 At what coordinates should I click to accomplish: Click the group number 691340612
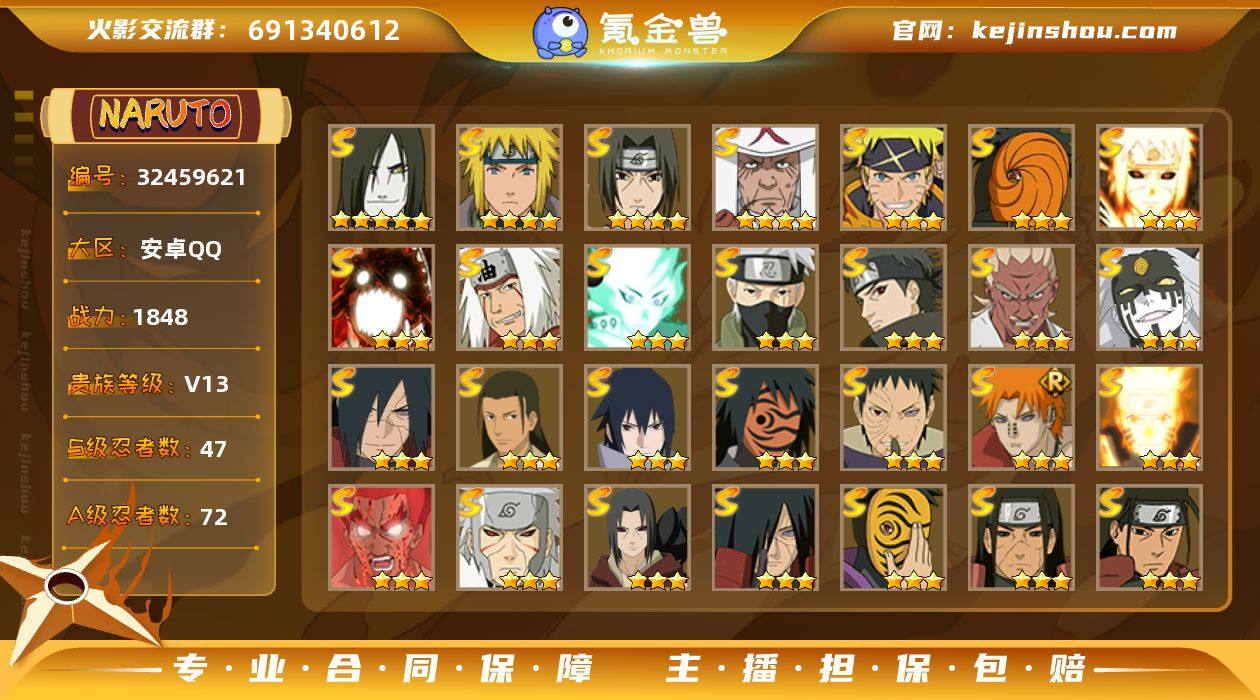(324, 30)
